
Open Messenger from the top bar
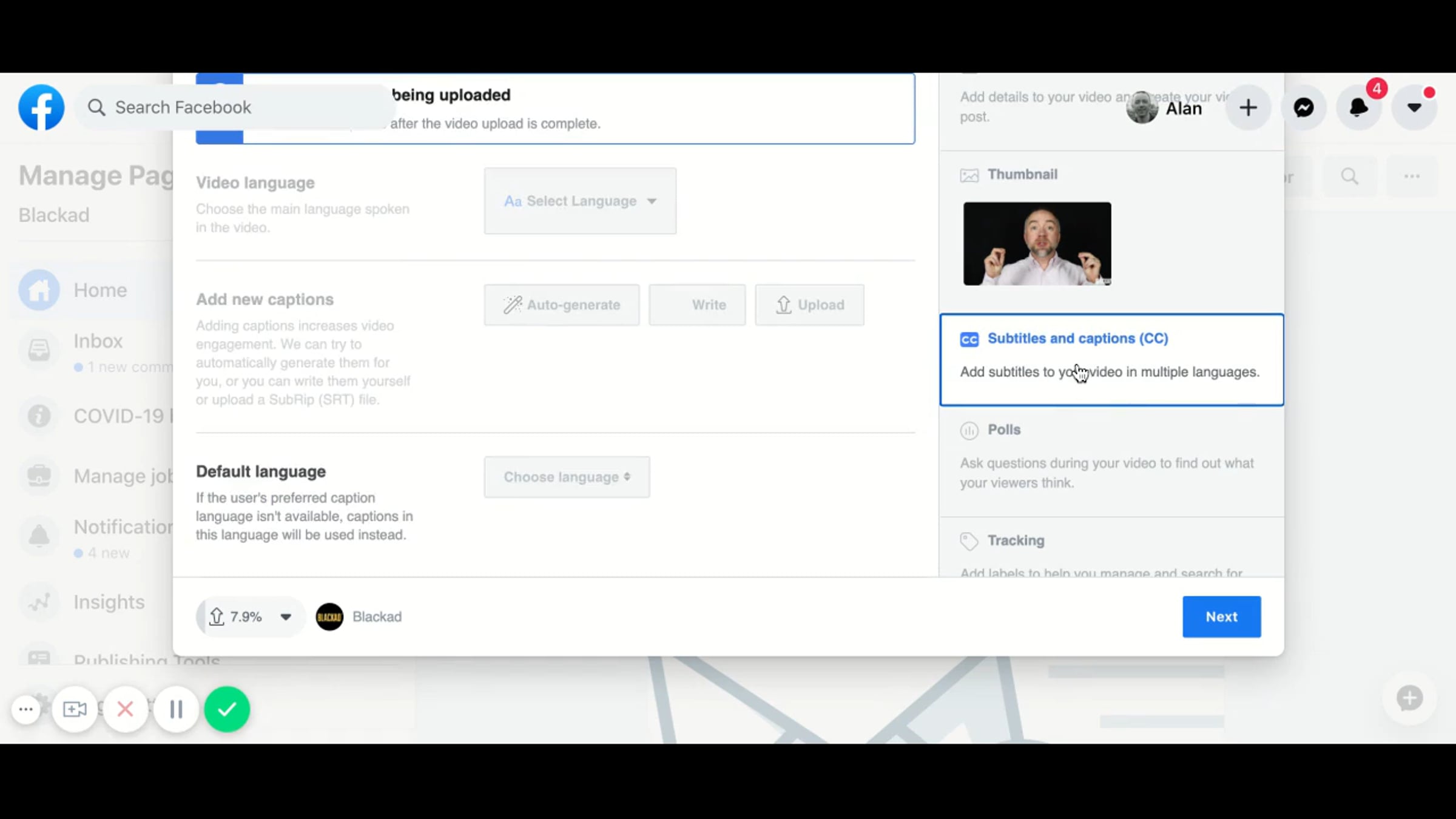(x=1304, y=108)
